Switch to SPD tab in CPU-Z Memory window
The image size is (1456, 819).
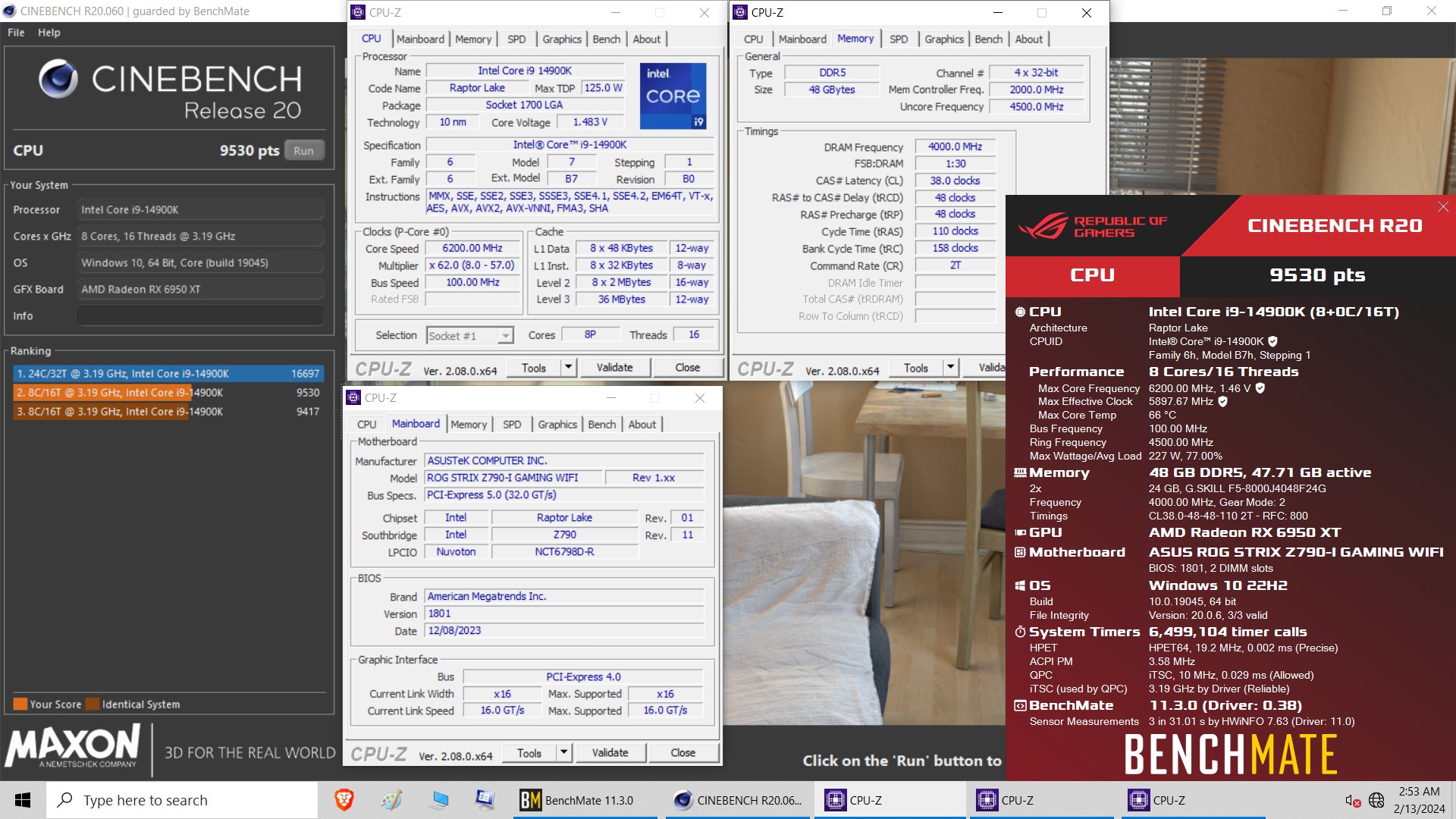pos(899,39)
